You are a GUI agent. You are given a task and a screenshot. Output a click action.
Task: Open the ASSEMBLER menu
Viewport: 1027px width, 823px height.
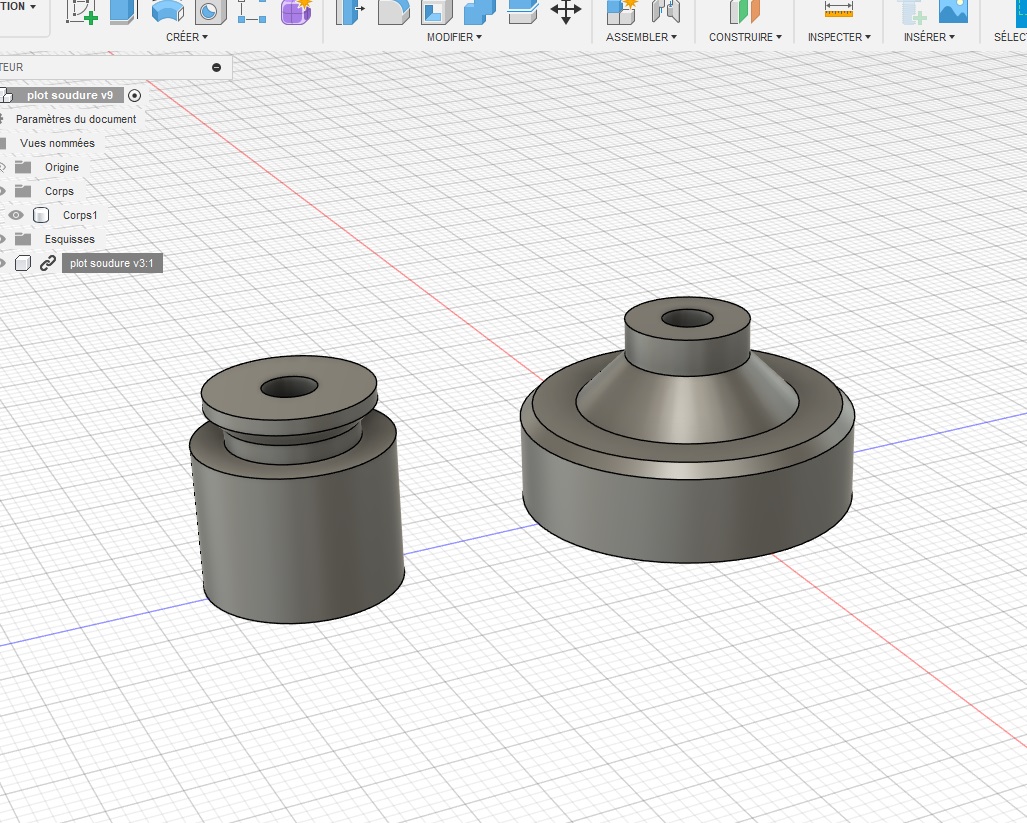pyautogui.click(x=641, y=37)
